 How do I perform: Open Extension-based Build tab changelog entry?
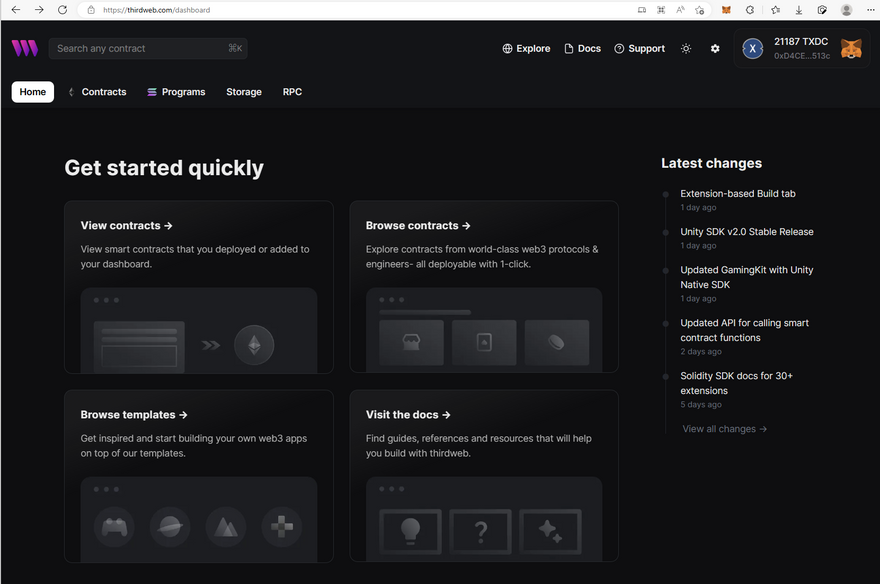(738, 194)
